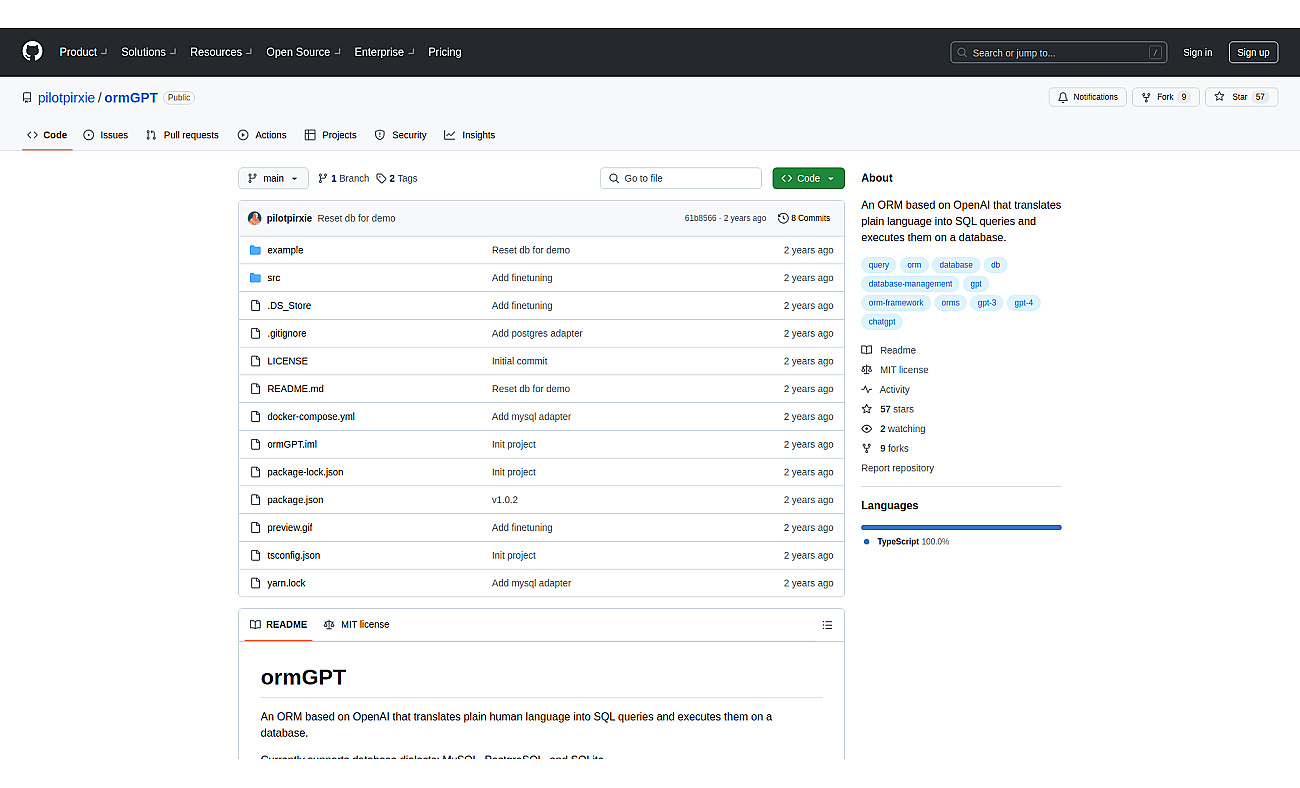Open the package-lock.json file
1300x788 pixels.
305,472
